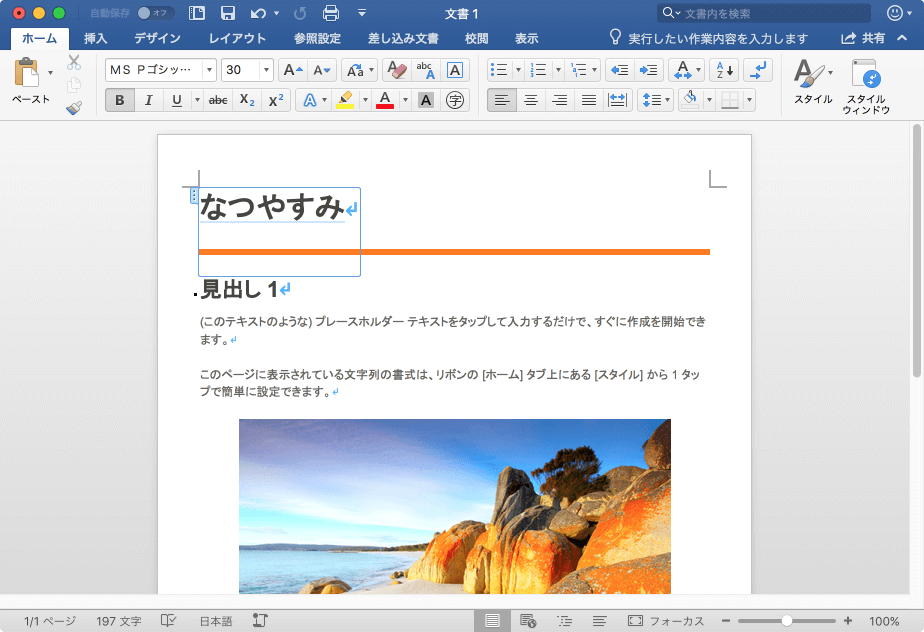The width and height of the screenshot is (924, 632).
Task: Open the bullet list dropdown arrow
Action: pyautogui.click(x=519, y=70)
